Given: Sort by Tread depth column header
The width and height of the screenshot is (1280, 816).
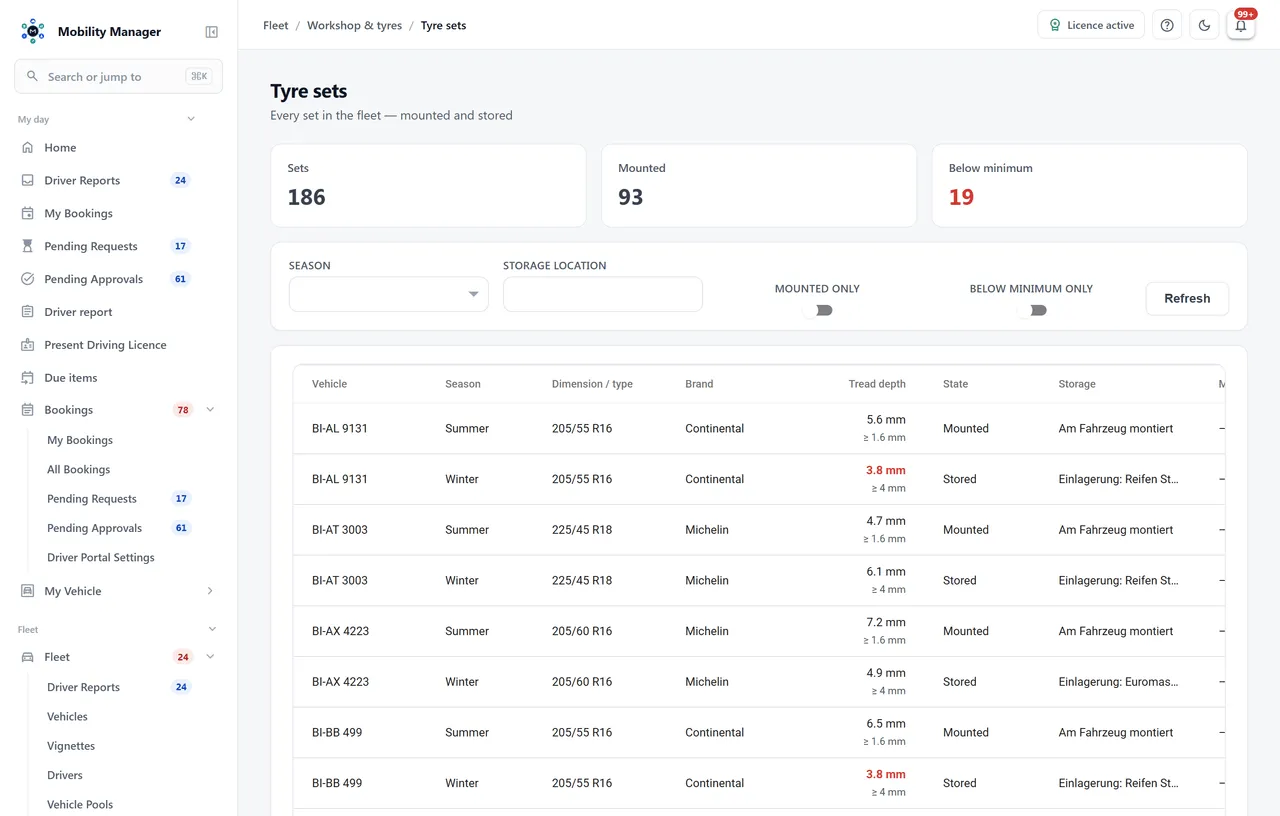Looking at the screenshot, I should pos(877,384).
